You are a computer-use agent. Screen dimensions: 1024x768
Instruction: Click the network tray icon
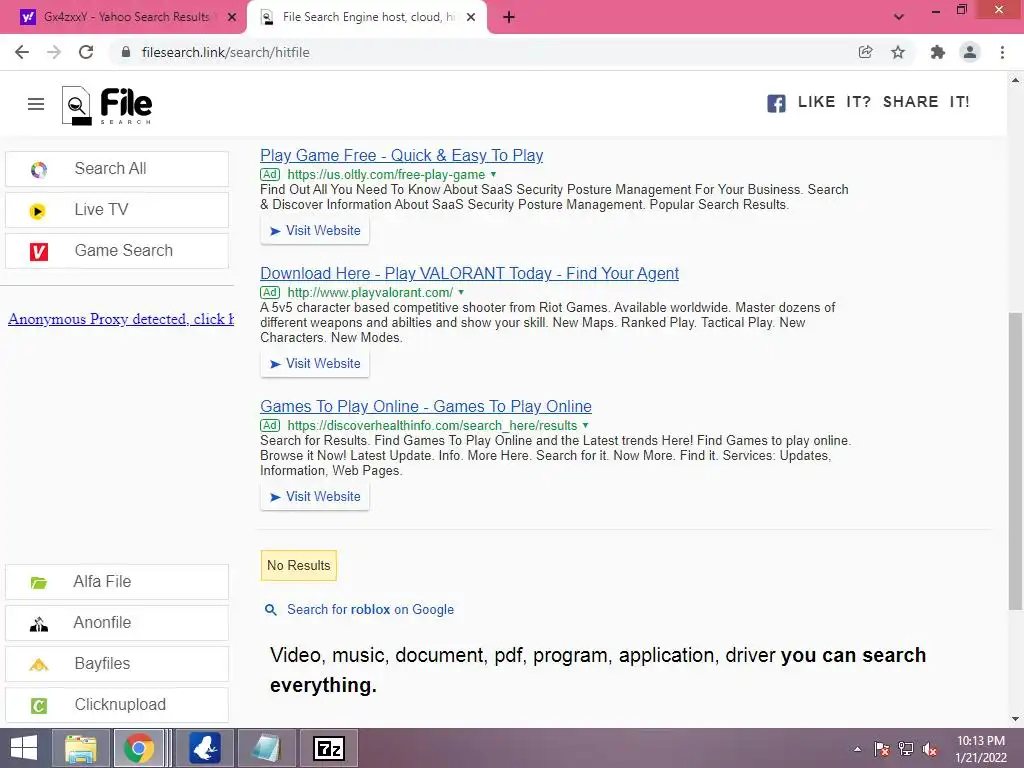click(x=906, y=749)
